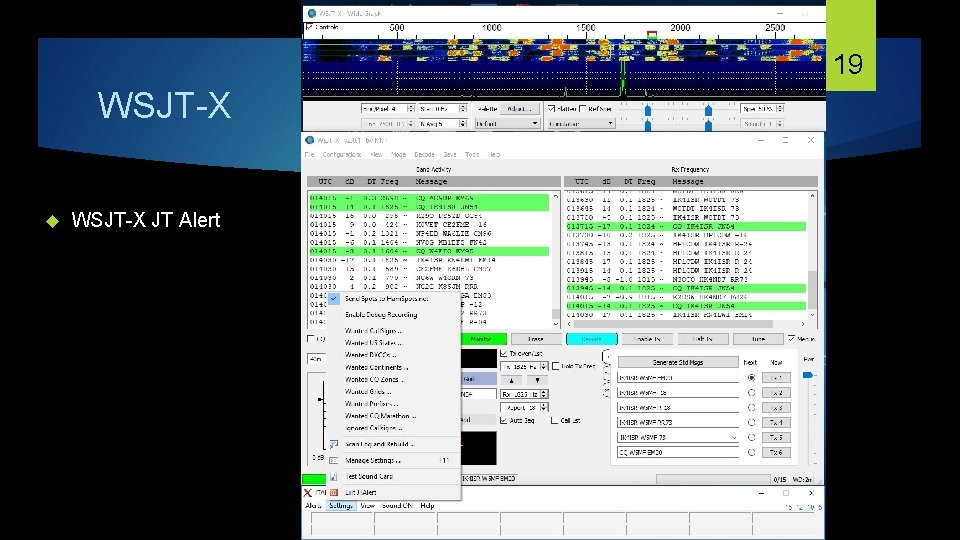Open the Cumulative dropdown in Wide Graph

pos(581,124)
